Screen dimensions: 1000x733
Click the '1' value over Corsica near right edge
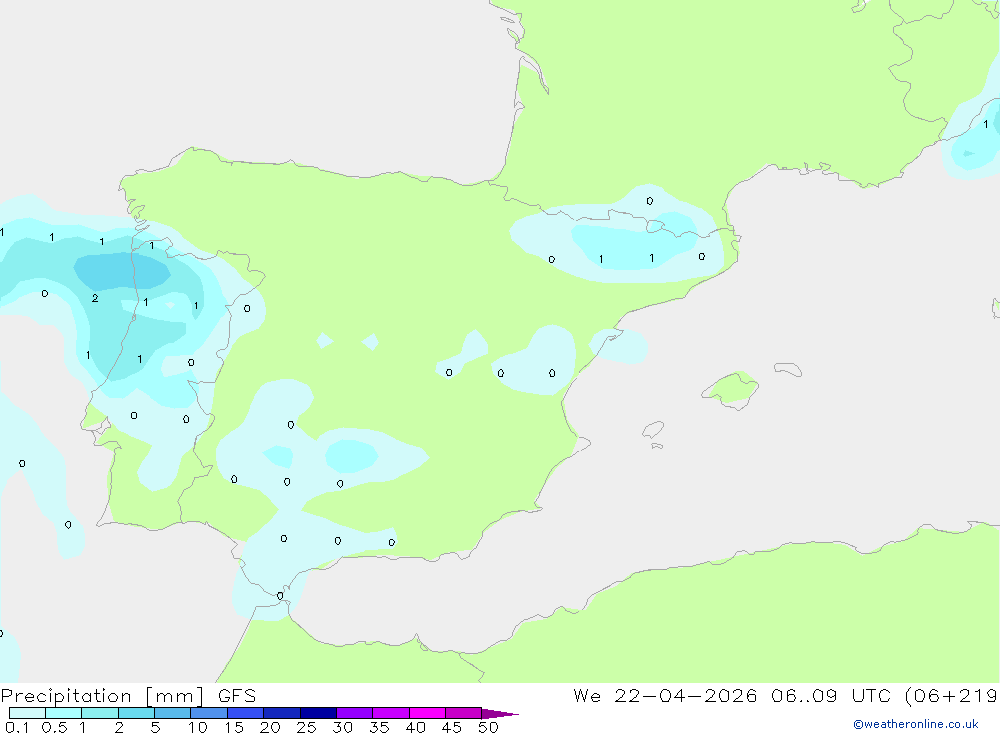(x=985, y=124)
